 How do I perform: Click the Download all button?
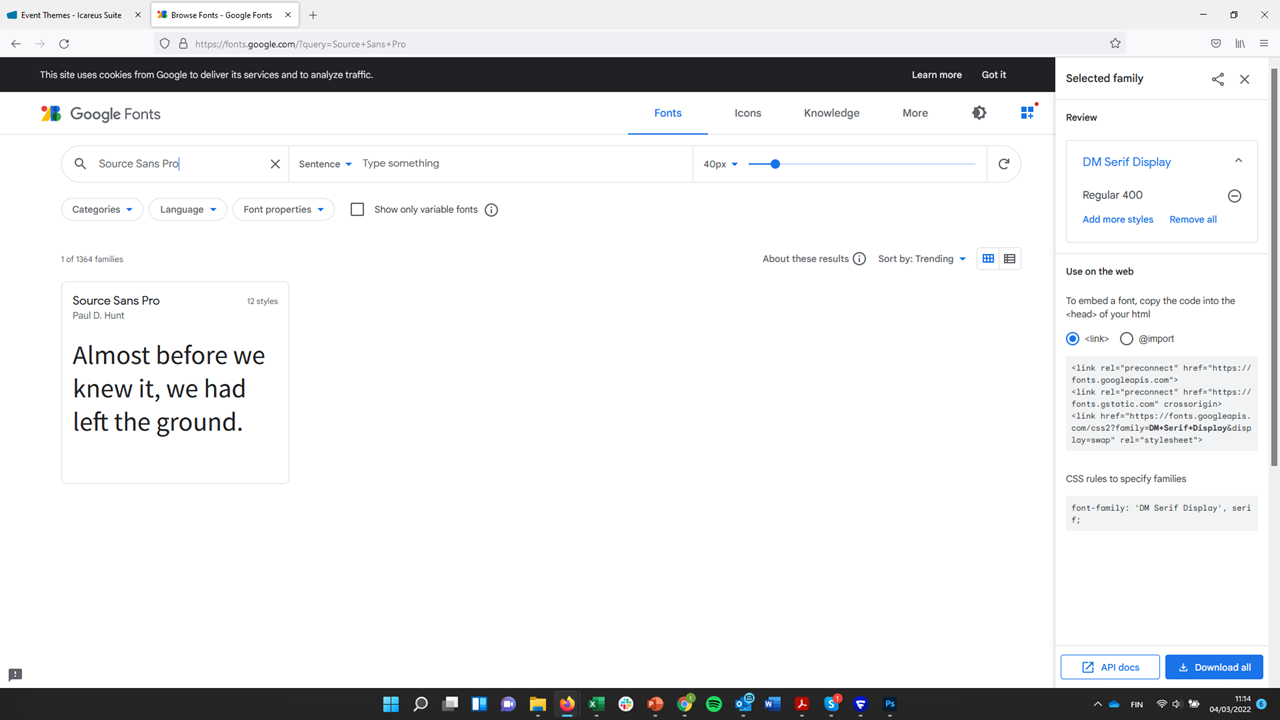click(x=1214, y=667)
